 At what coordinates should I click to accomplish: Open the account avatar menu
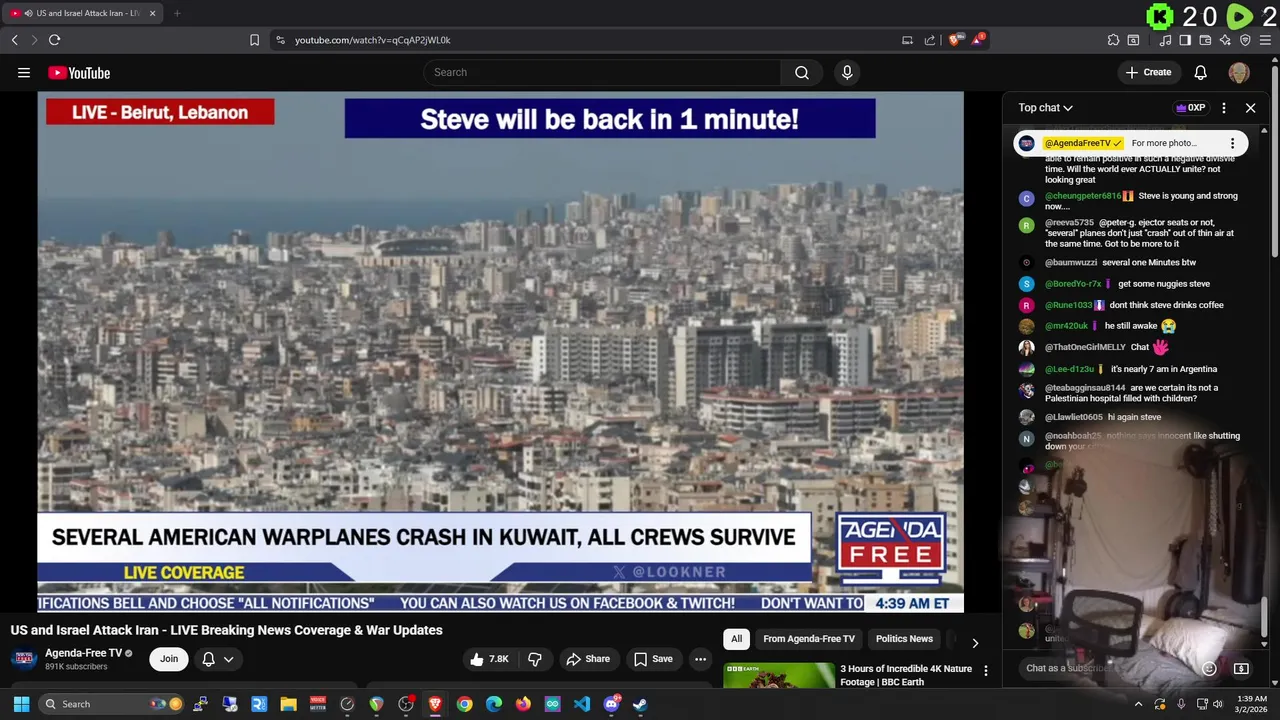[x=1239, y=72]
